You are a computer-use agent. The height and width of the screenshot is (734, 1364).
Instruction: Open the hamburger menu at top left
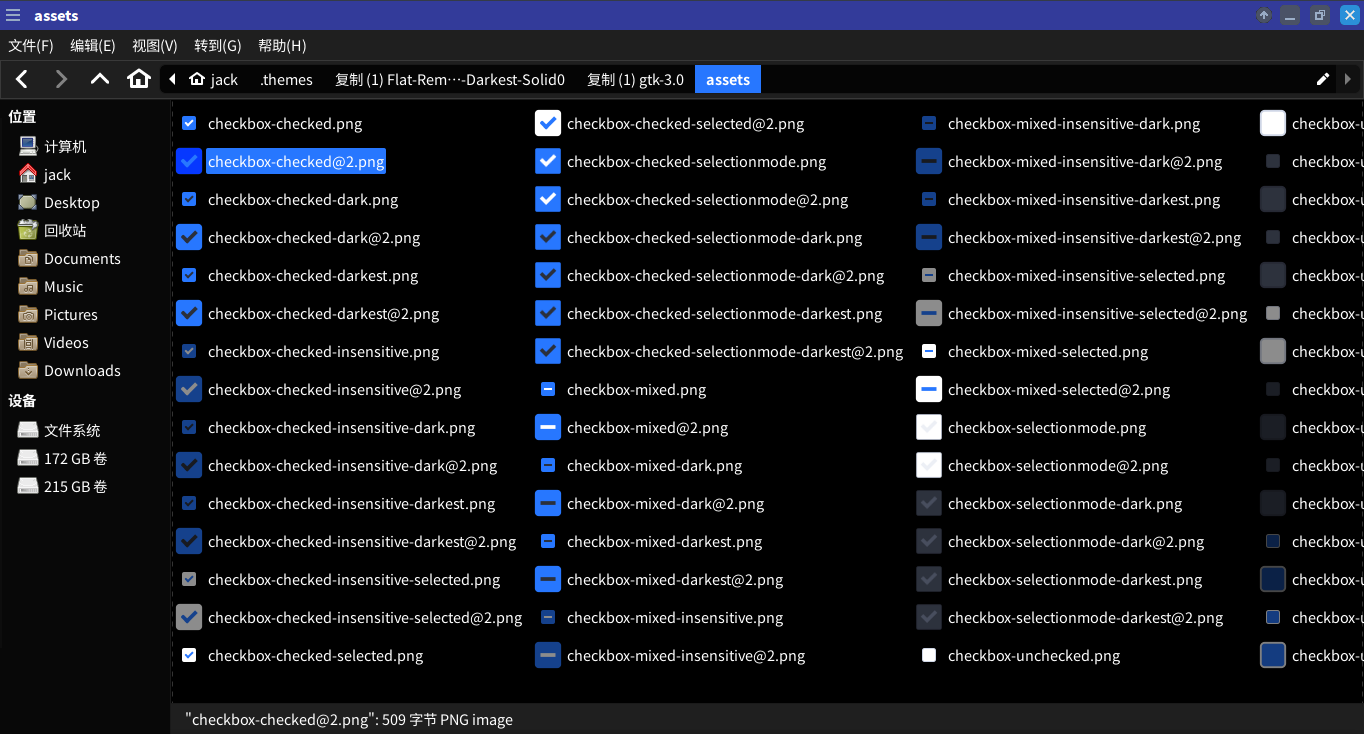13,15
